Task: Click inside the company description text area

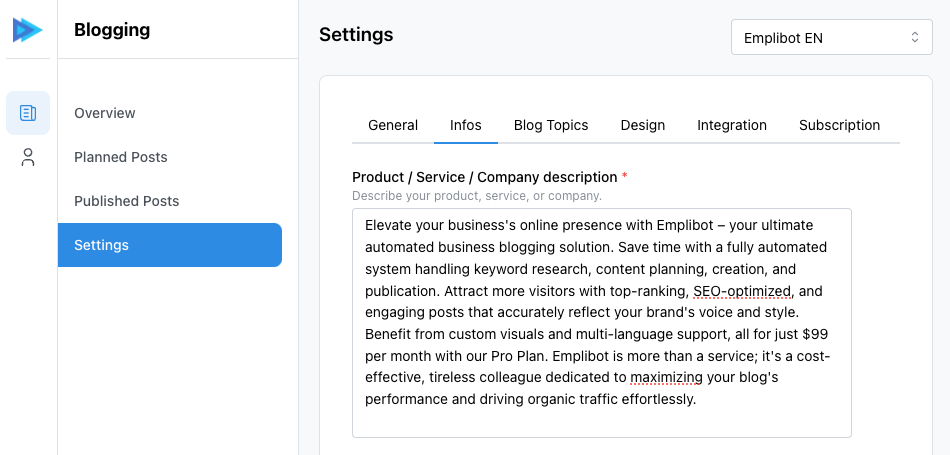Action: [x=602, y=323]
